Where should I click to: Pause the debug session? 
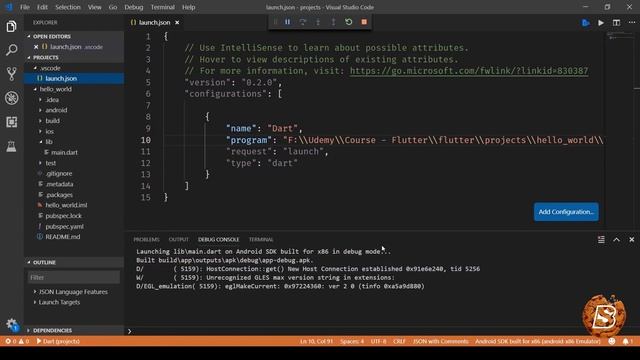tap(288, 22)
